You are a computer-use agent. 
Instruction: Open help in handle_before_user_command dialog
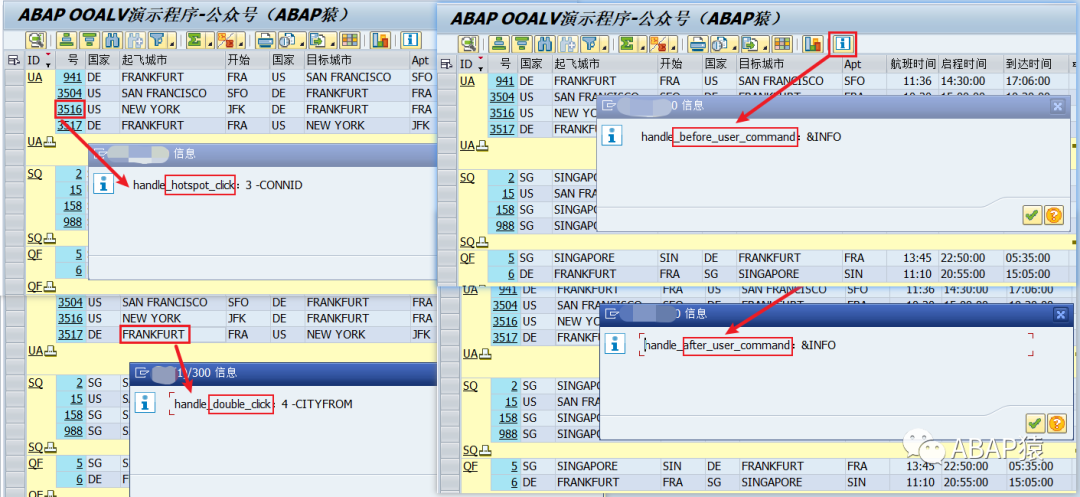tap(1054, 215)
